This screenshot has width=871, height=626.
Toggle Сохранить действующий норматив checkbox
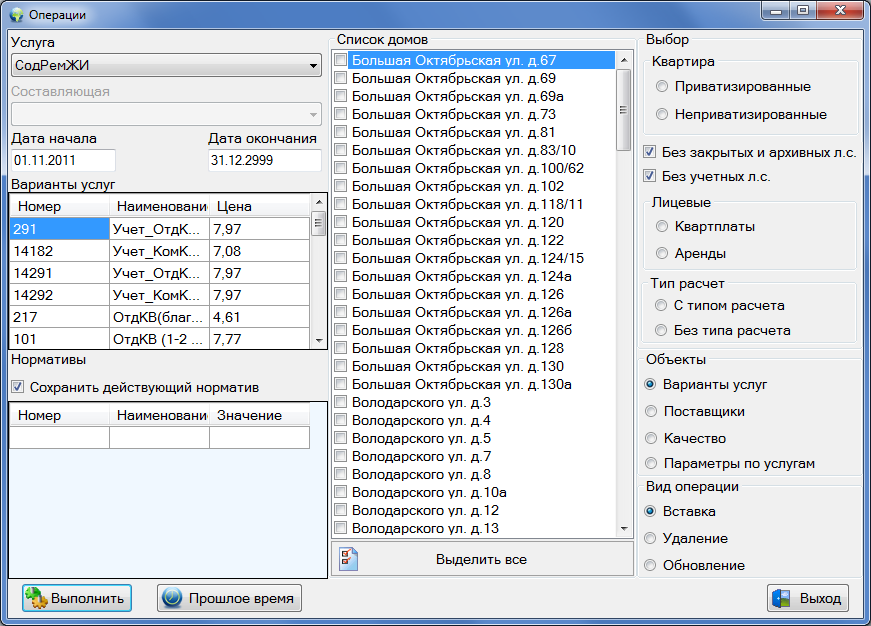[17, 387]
